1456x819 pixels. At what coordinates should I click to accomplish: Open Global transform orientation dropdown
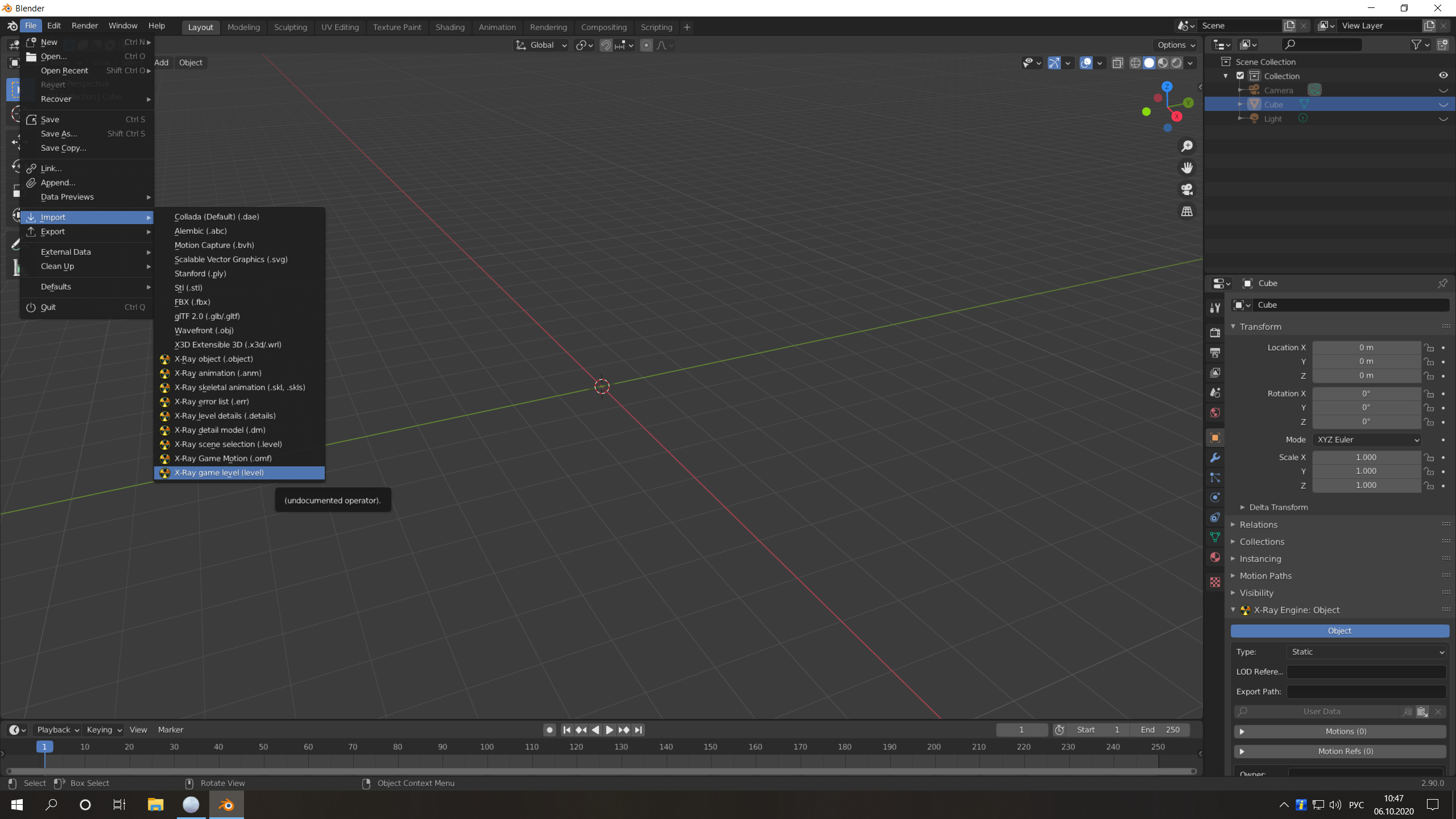(x=541, y=45)
